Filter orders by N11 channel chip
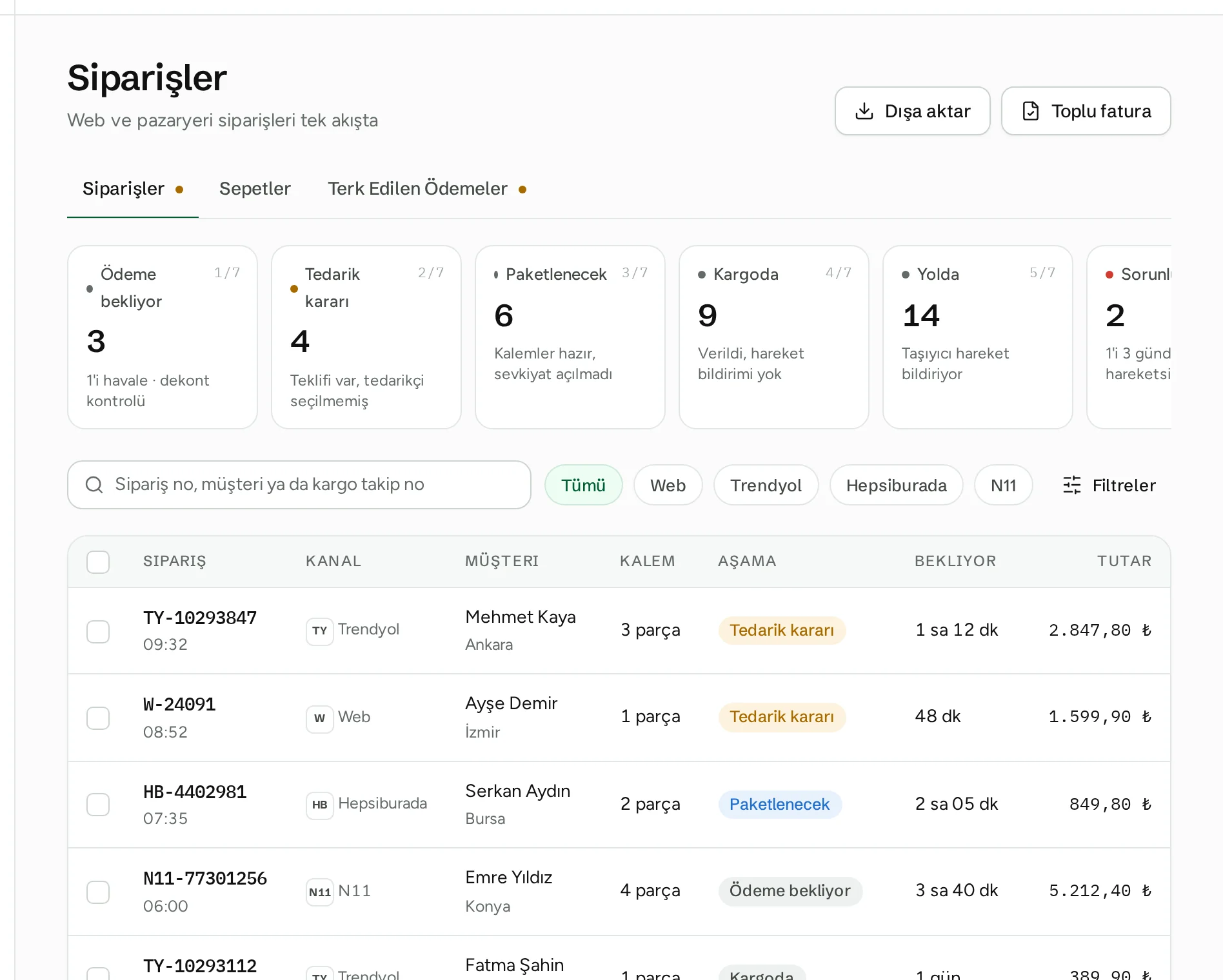The height and width of the screenshot is (980, 1223). coord(1003,485)
